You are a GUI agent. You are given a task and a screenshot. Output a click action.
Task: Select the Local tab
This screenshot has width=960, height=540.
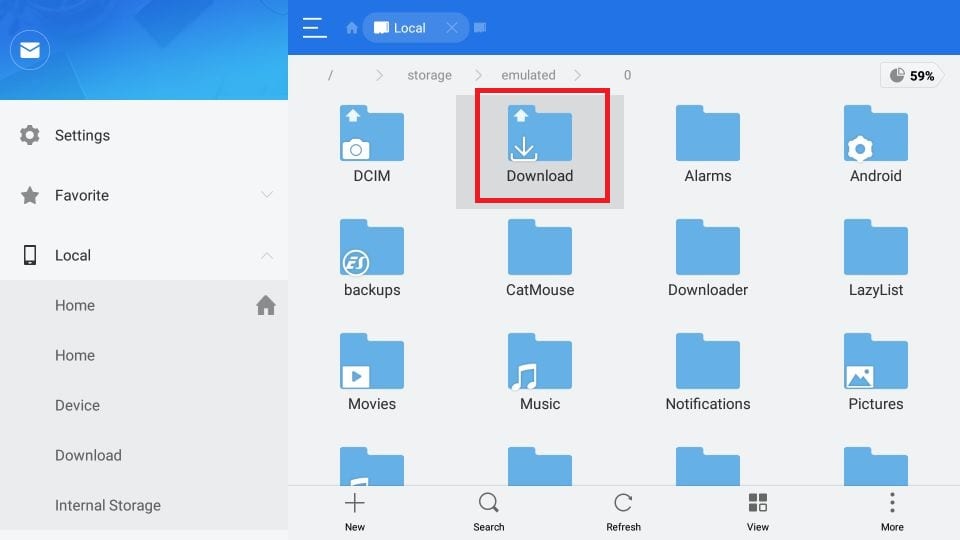coord(416,28)
